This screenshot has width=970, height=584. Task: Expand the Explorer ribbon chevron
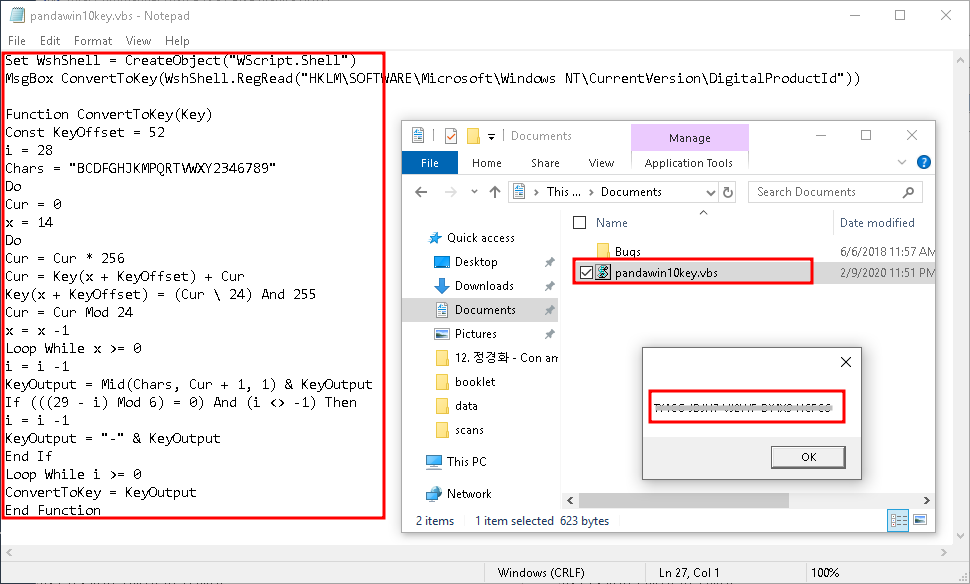902,163
